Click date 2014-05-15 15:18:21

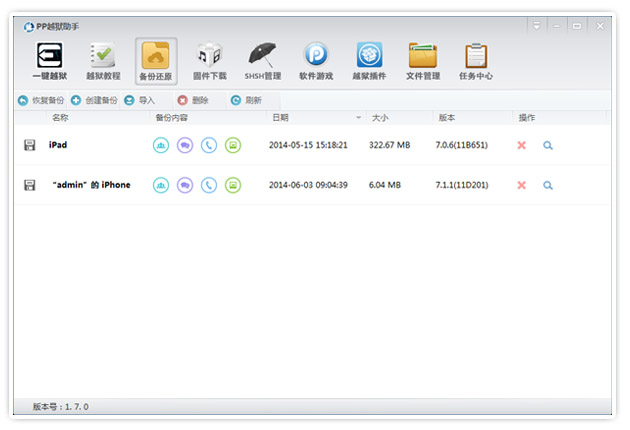click(308, 145)
